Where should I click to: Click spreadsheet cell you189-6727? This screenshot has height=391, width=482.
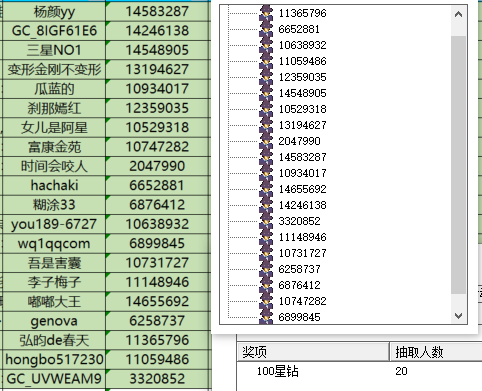[x=54, y=224]
